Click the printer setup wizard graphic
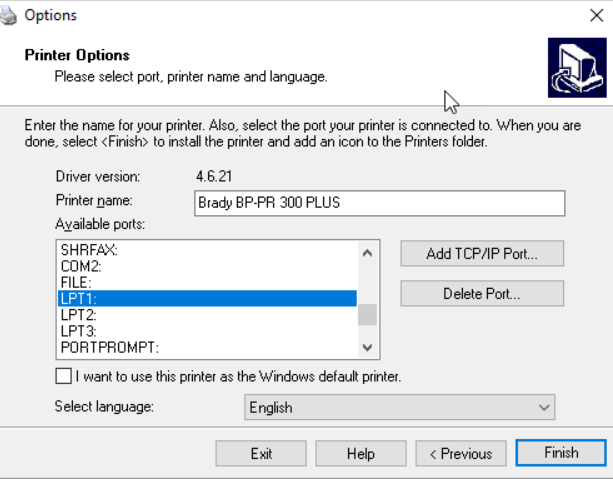The image size is (613, 479). (577, 68)
